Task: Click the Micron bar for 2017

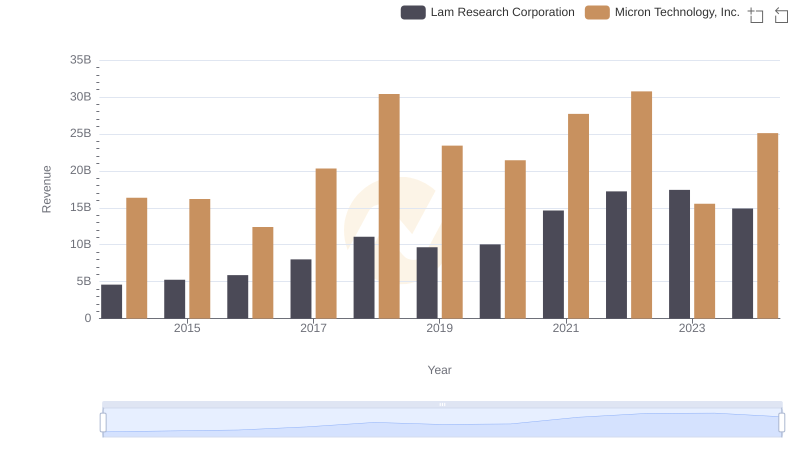Action: (326, 243)
